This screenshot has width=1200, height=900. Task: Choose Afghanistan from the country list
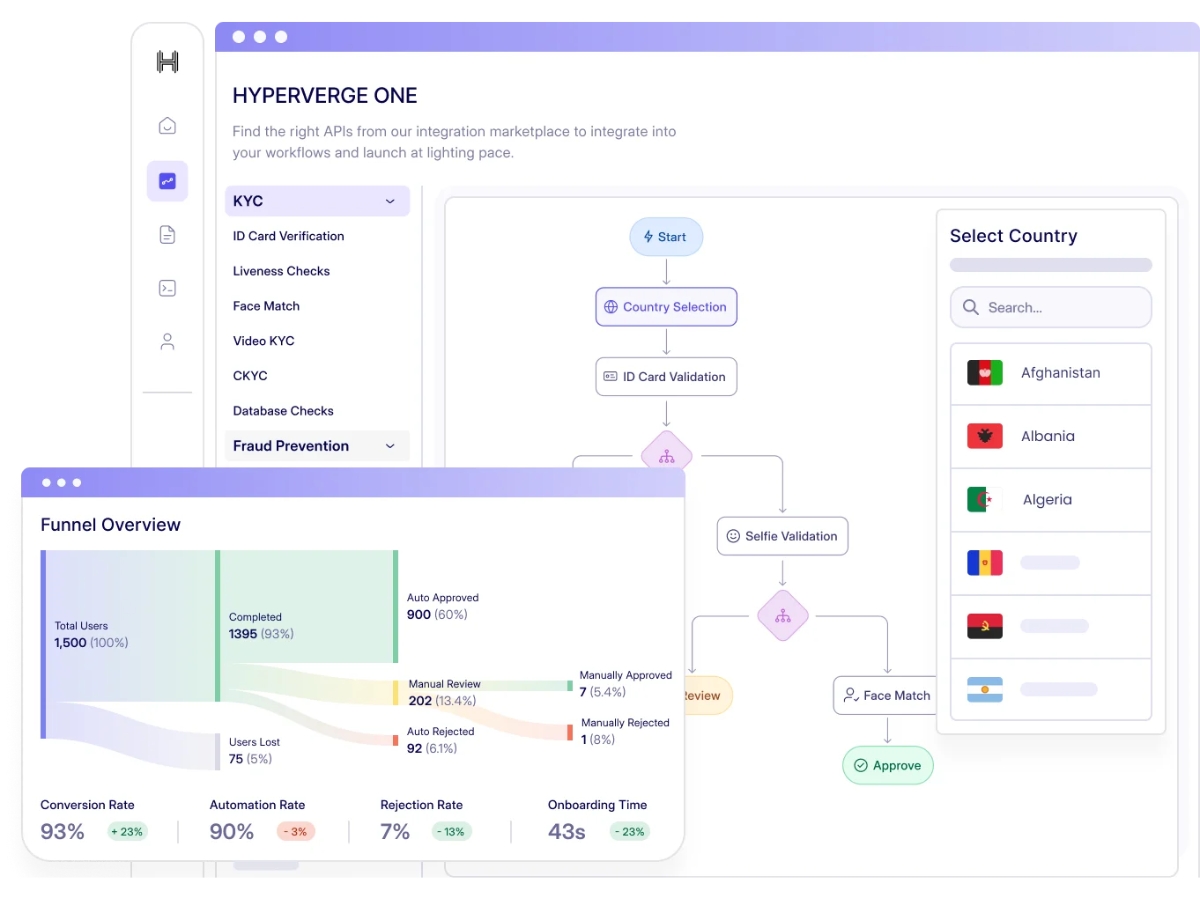tap(1051, 373)
